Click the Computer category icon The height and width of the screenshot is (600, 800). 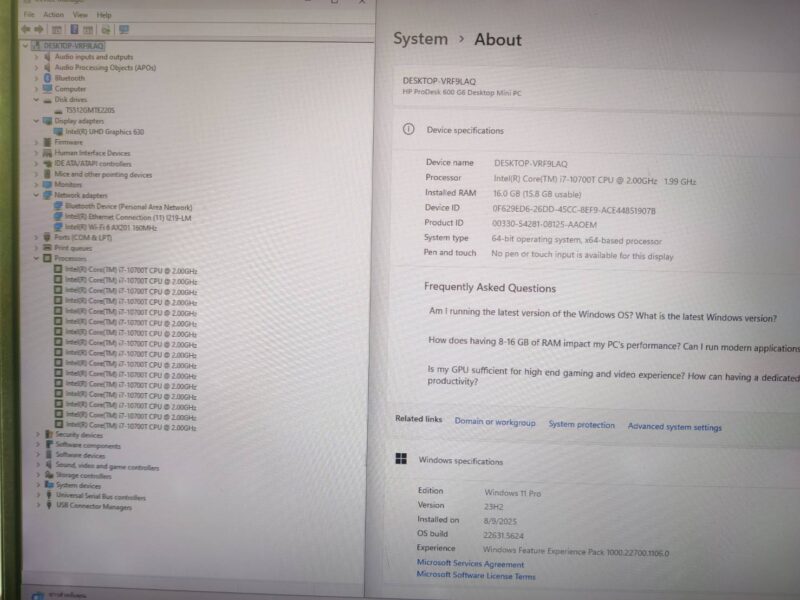[47, 88]
